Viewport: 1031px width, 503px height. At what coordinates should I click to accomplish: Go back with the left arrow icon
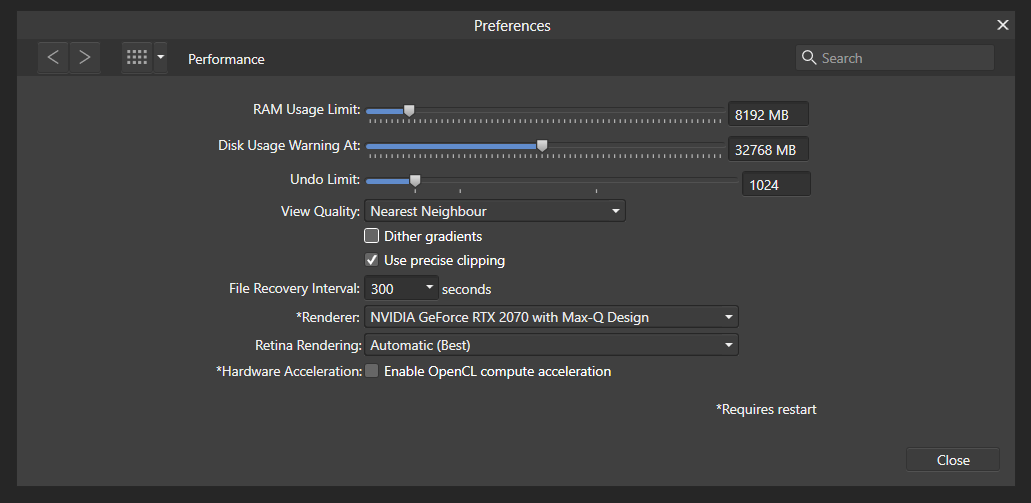click(x=53, y=58)
